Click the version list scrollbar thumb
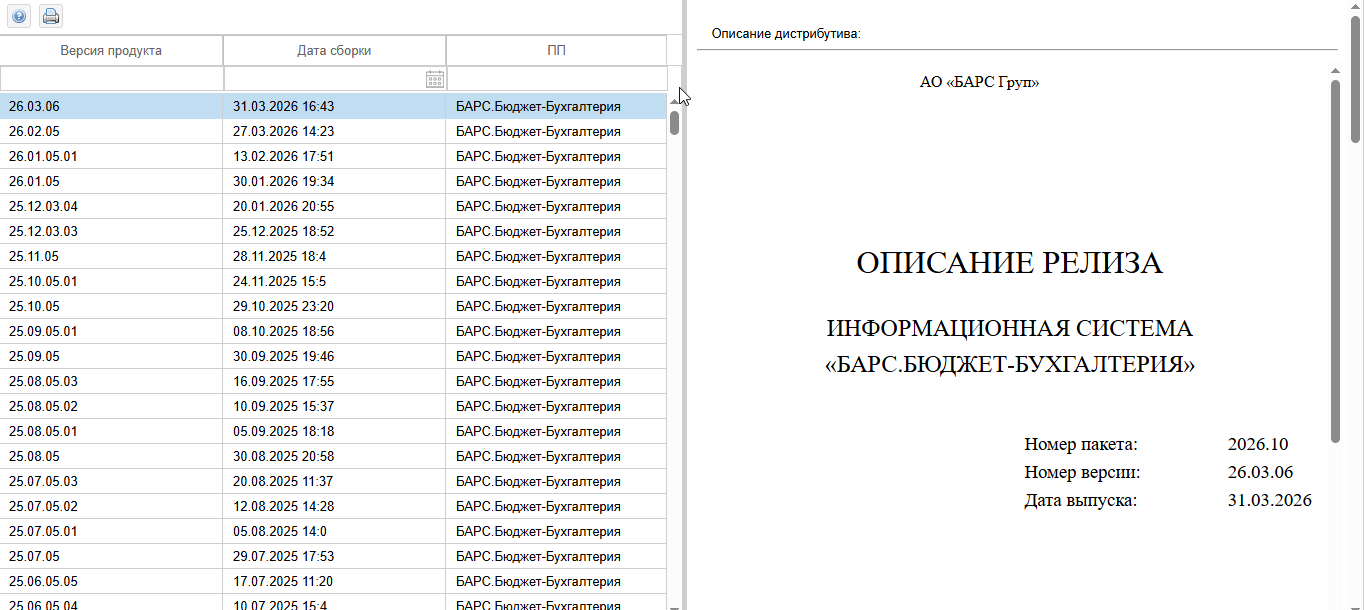1364x610 pixels. (x=674, y=122)
